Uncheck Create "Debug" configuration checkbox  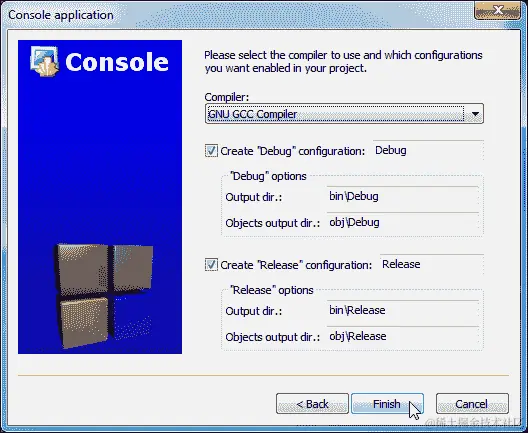pos(211,151)
